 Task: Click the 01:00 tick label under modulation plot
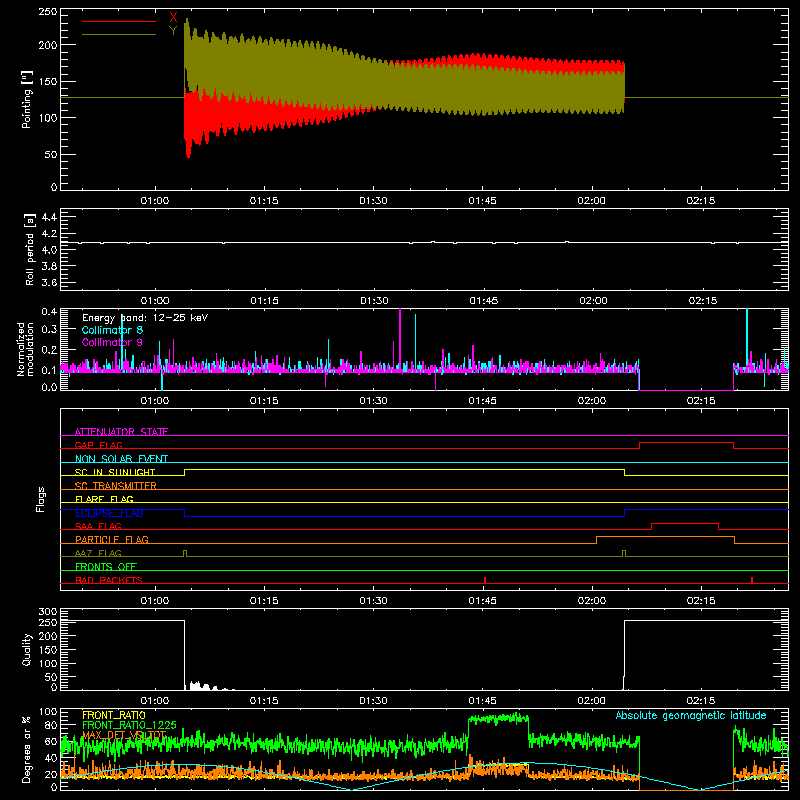point(155,401)
